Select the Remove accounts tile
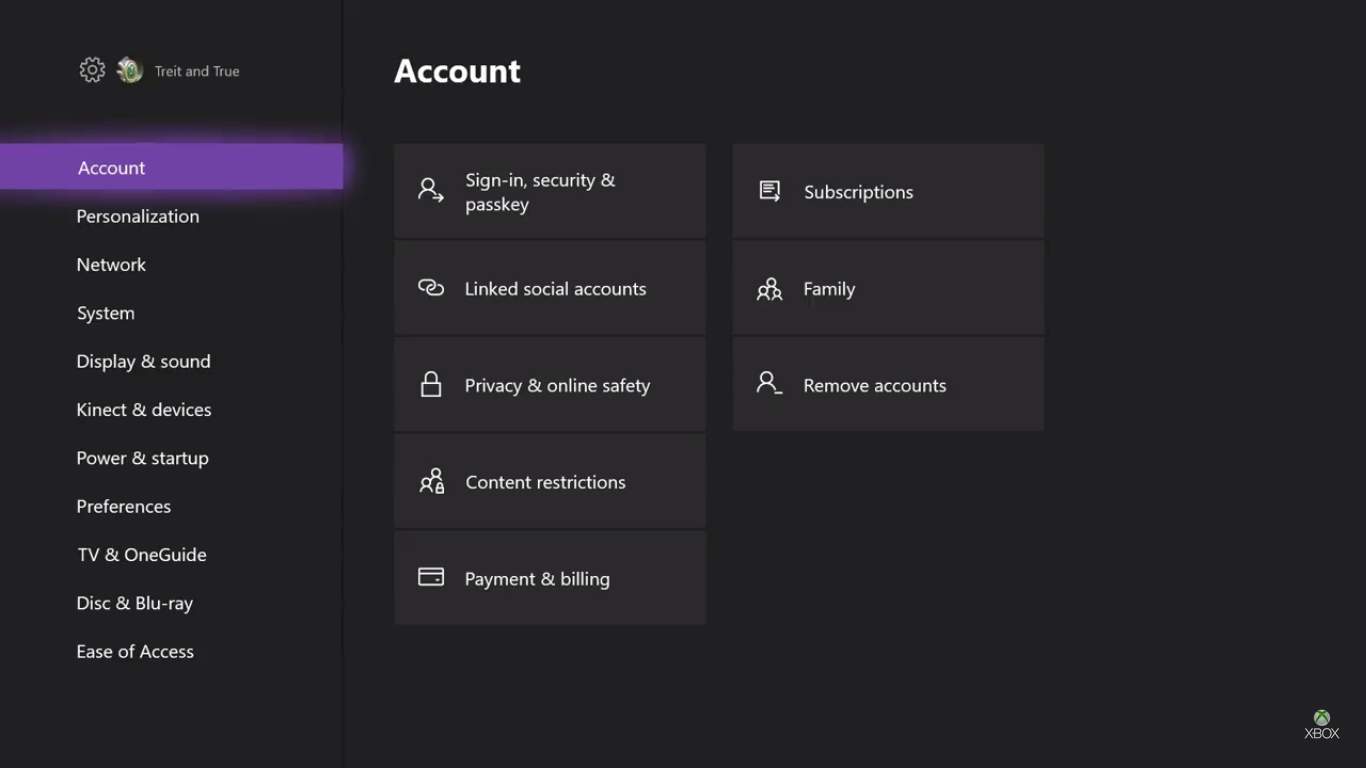Viewport: 1366px width, 768px height. 888,385
